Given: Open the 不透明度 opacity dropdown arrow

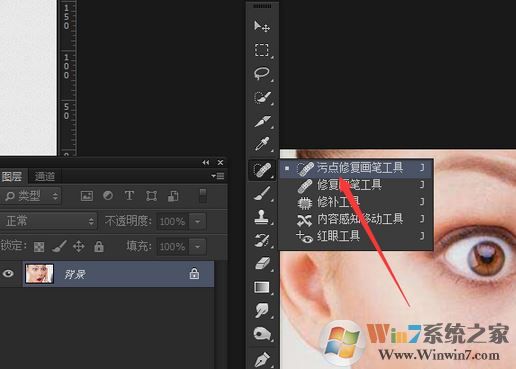Looking at the screenshot, I should point(197,221).
